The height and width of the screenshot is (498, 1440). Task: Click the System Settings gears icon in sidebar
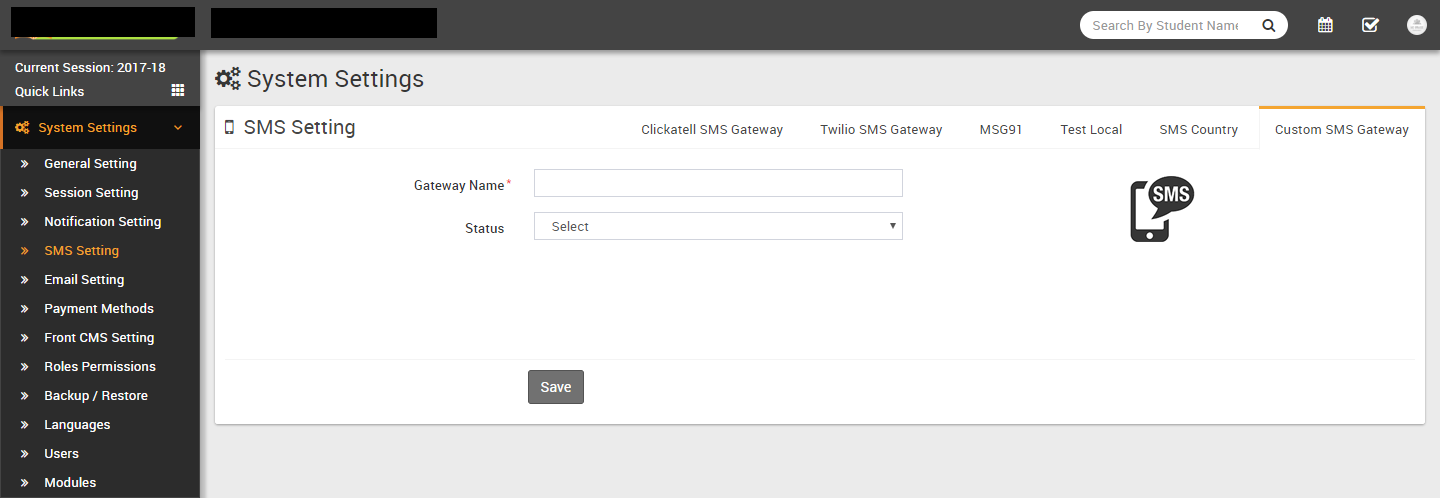pos(22,128)
